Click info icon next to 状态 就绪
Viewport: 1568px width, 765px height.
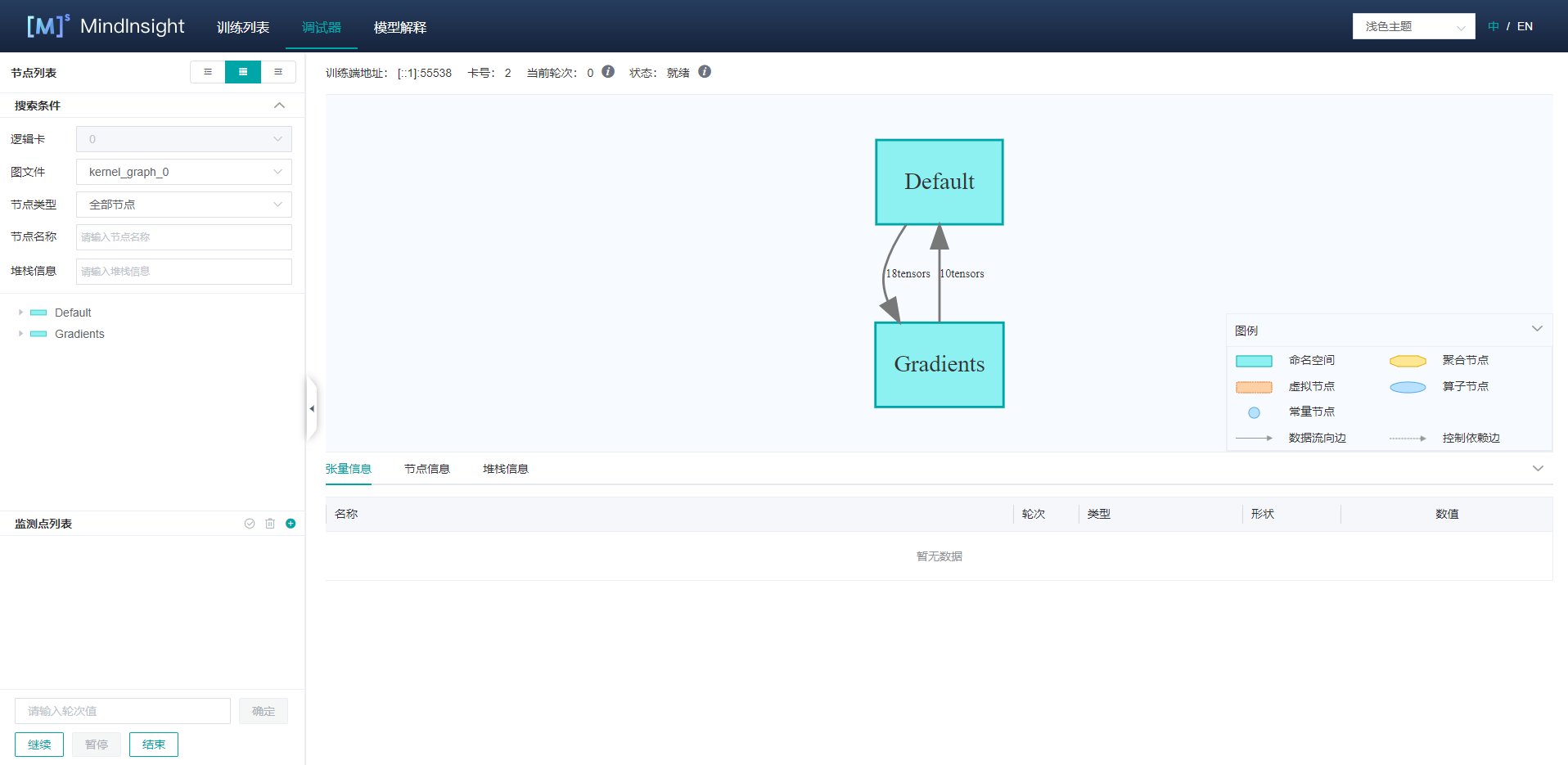705,72
